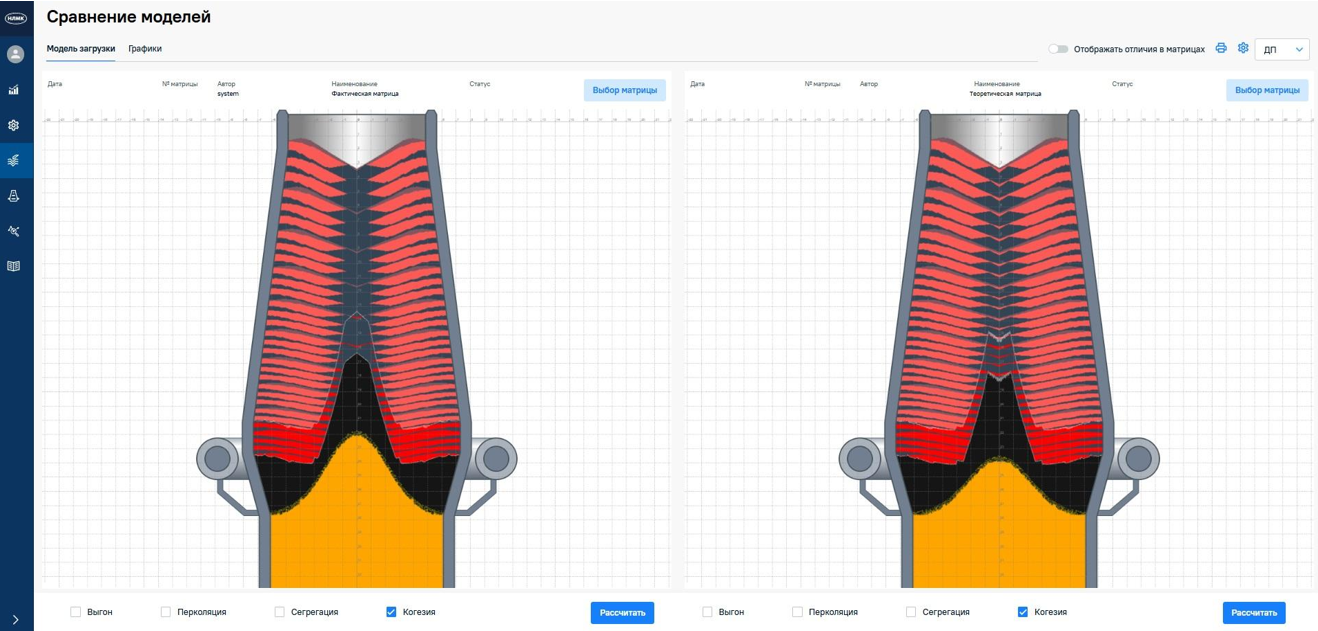Viewport: 1318px width, 631px height.
Task: Uncheck the left panel 'Когезия' checkbox
Action: pos(391,612)
